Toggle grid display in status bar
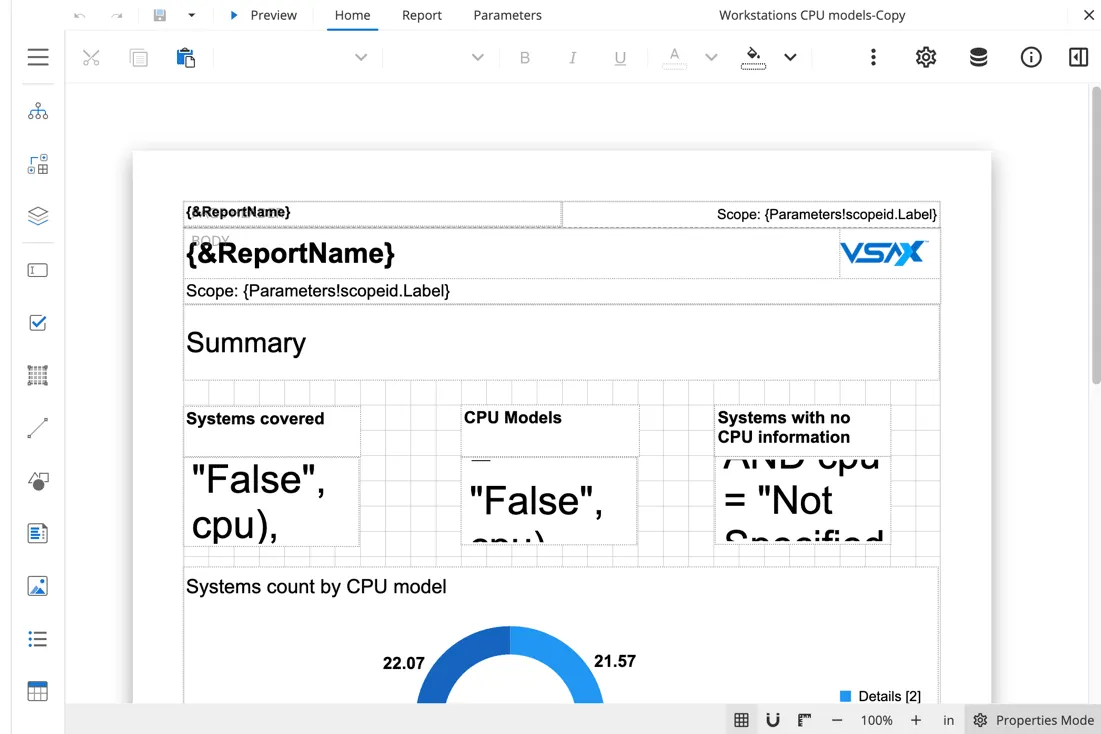The width and height of the screenshot is (1101, 734). (x=741, y=720)
